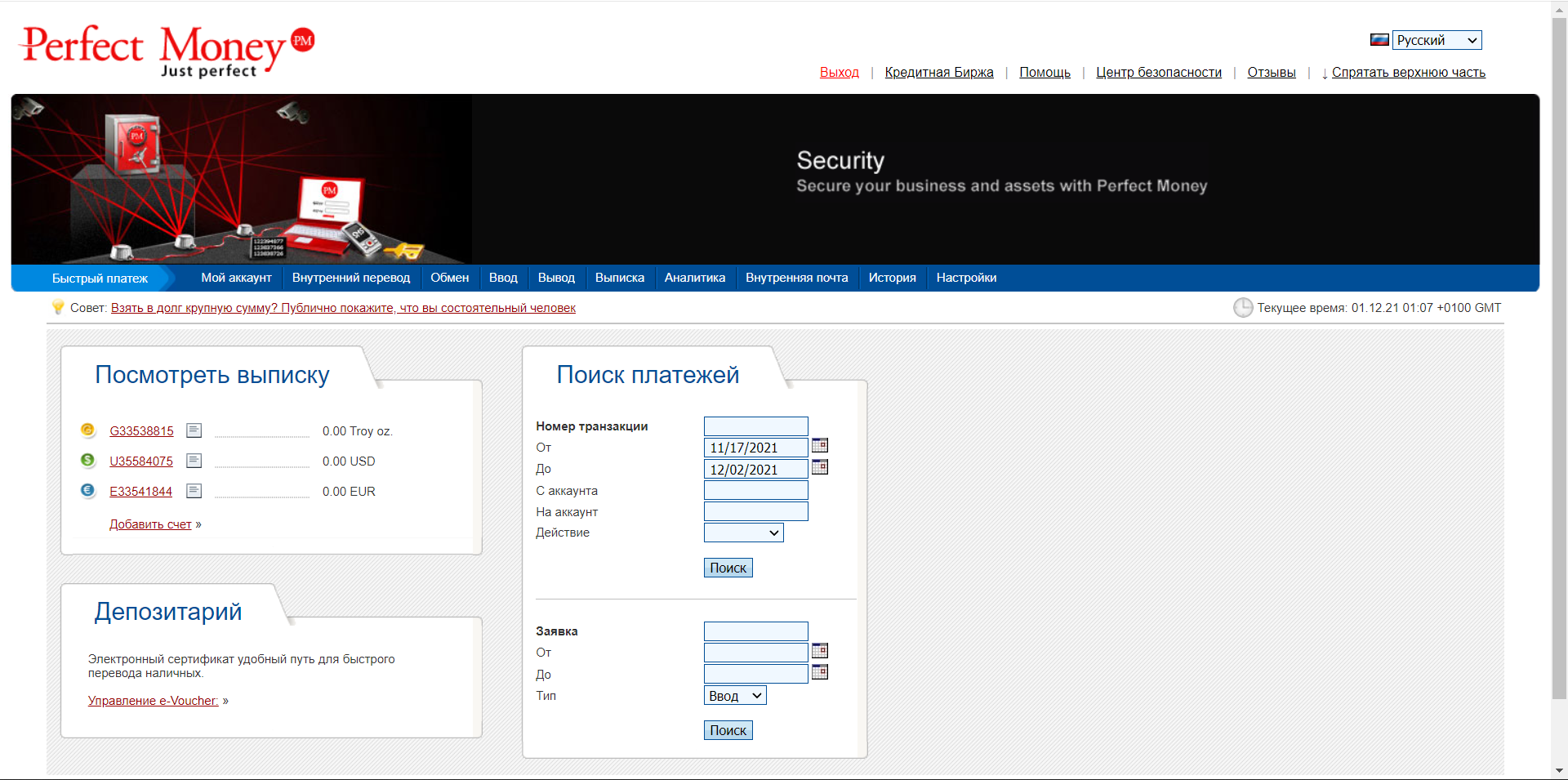Viewport: 1568px width, 780px height.
Task: Click the Заявка От date input
Action: (756, 653)
